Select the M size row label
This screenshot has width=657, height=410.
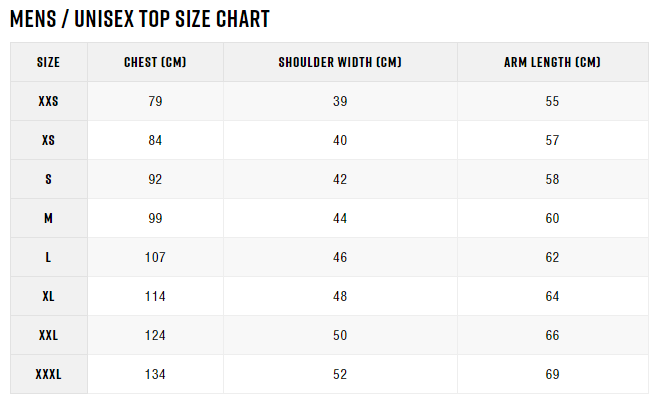48,218
